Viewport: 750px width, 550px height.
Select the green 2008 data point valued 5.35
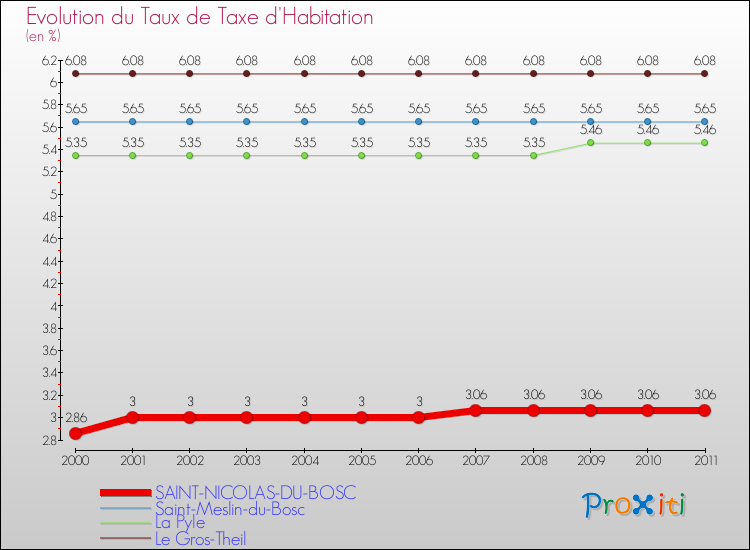(533, 155)
